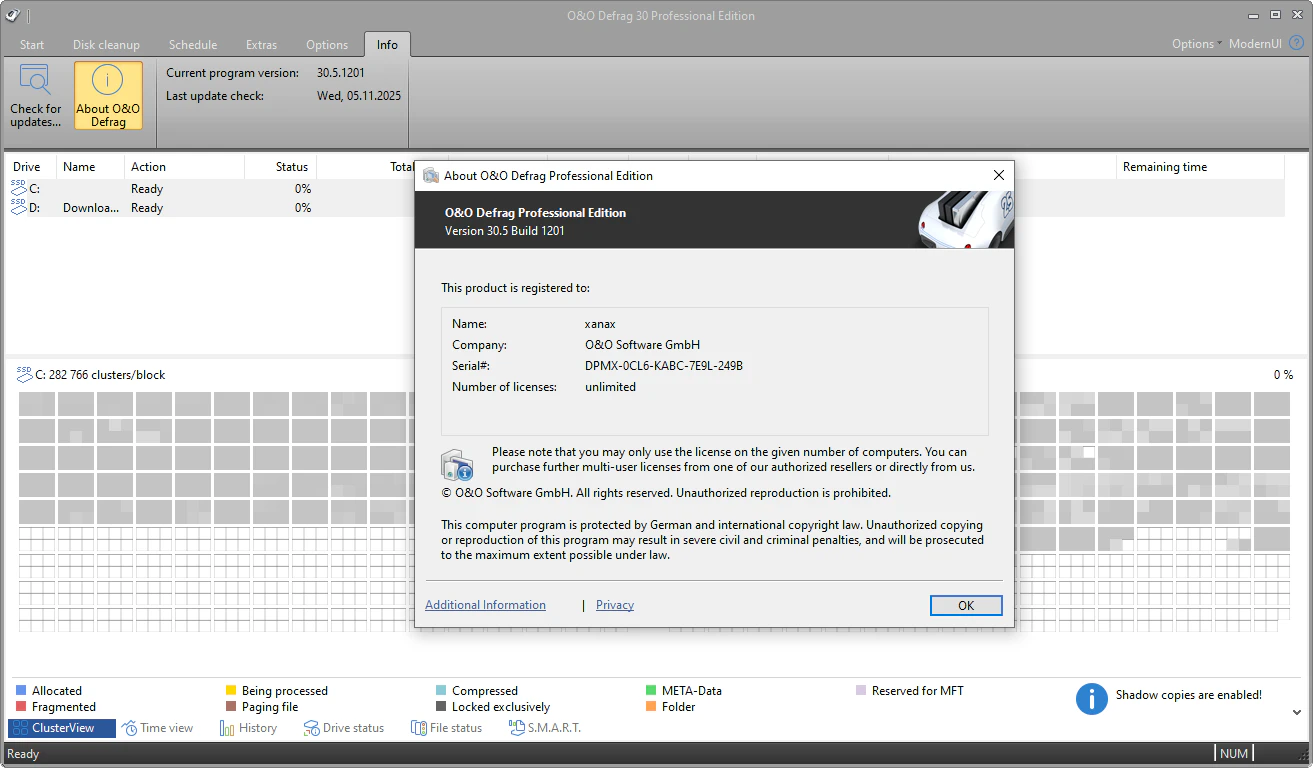Follow the Privacy link
Viewport: 1313px width, 768px height.
click(x=615, y=605)
